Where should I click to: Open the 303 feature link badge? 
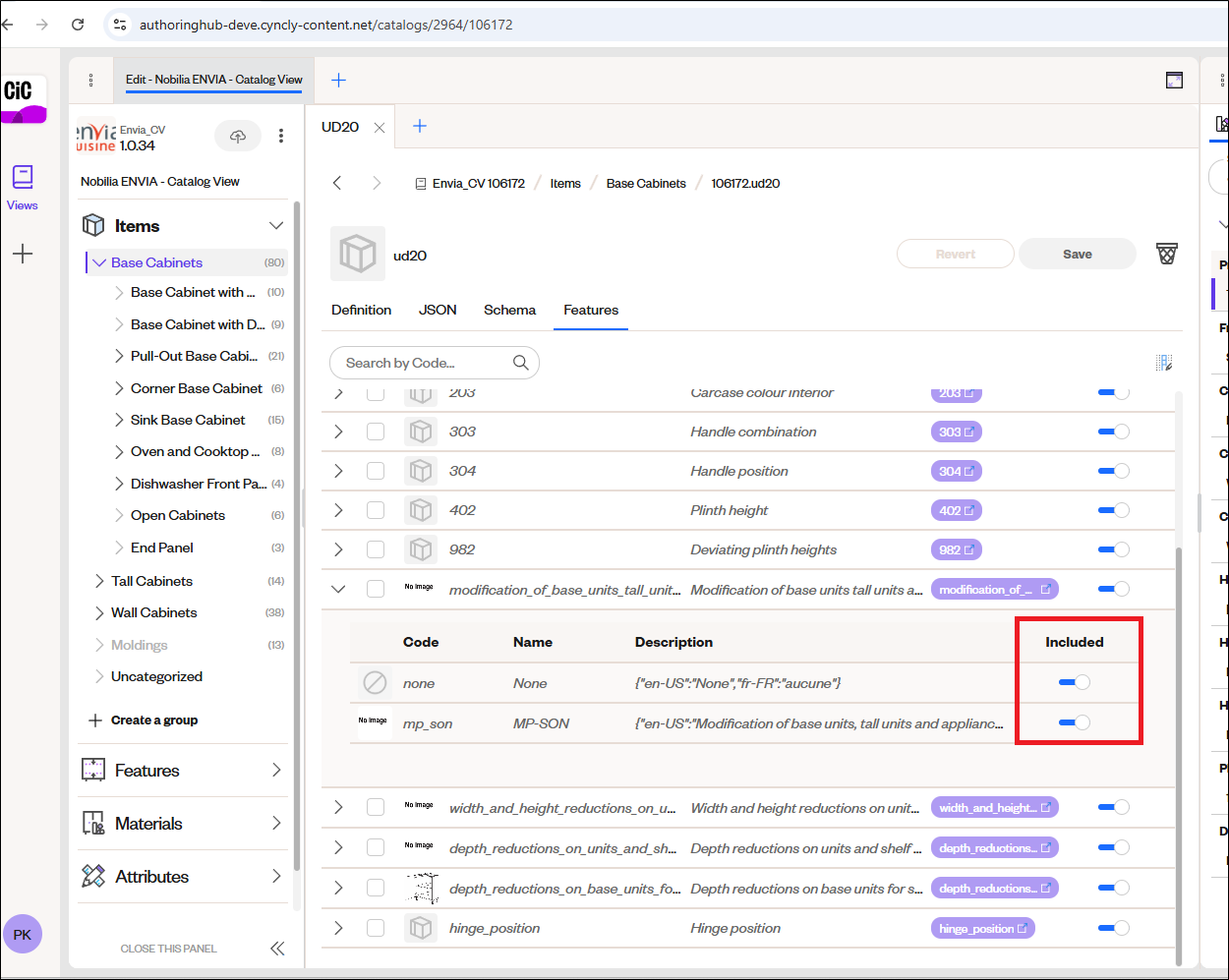coord(957,432)
